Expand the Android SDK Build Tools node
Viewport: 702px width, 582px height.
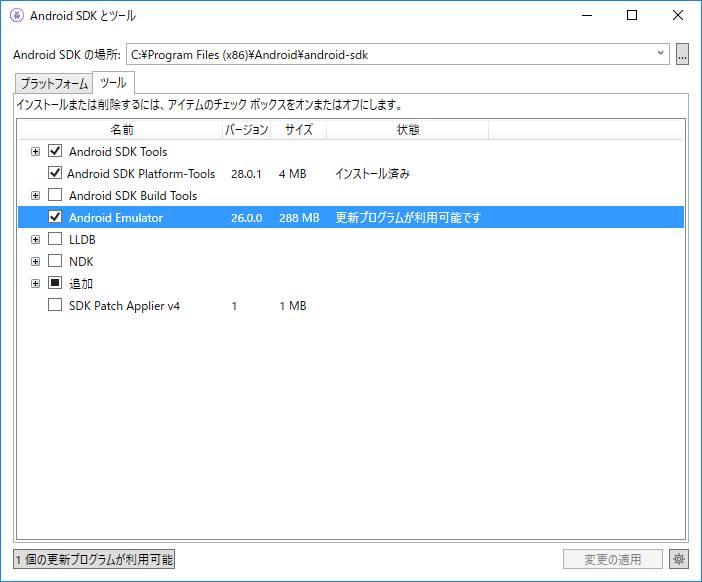35,195
